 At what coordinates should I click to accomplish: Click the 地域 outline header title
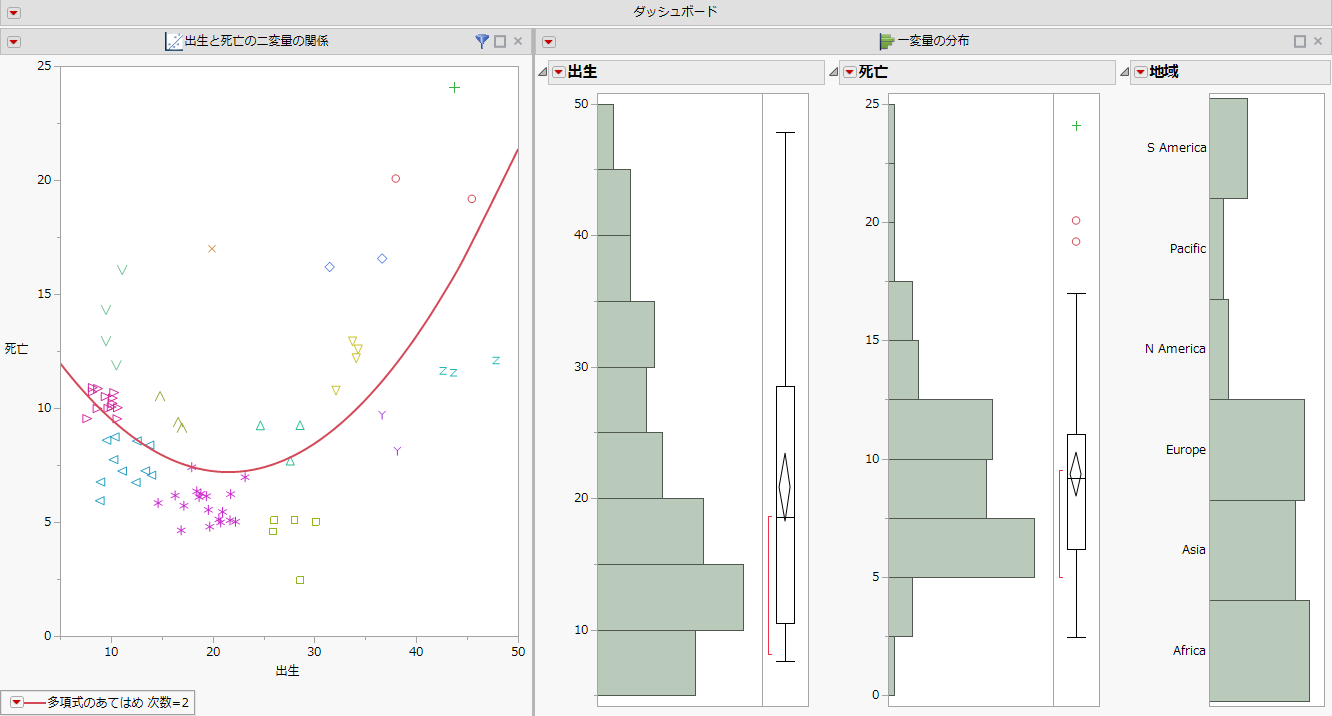[1165, 72]
